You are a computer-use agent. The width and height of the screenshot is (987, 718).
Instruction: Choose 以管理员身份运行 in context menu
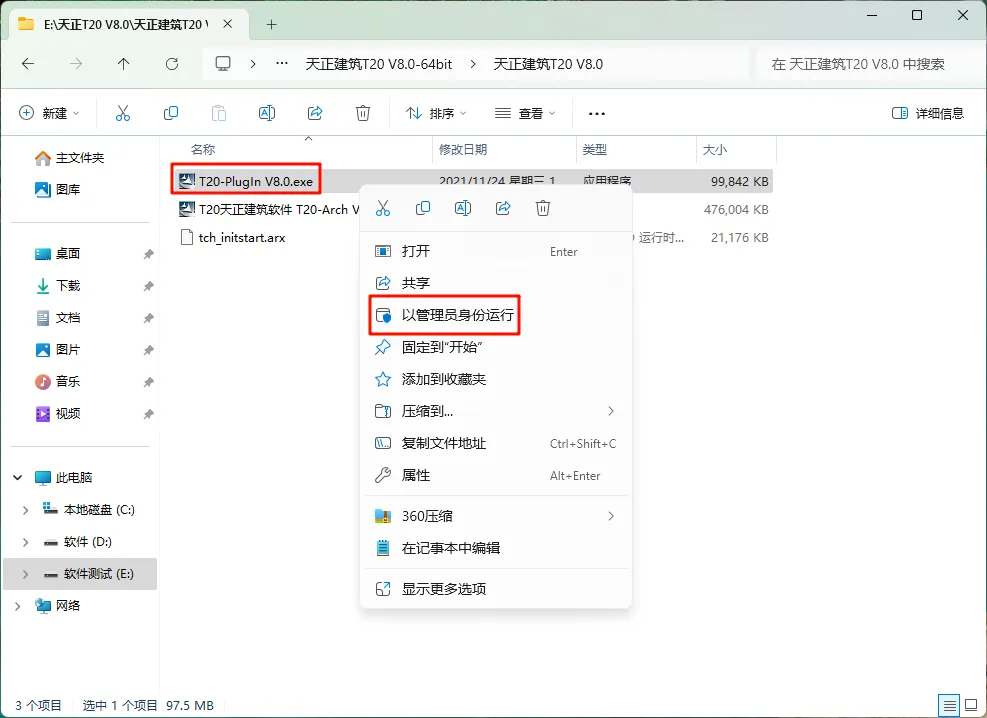[x=495, y=315]
